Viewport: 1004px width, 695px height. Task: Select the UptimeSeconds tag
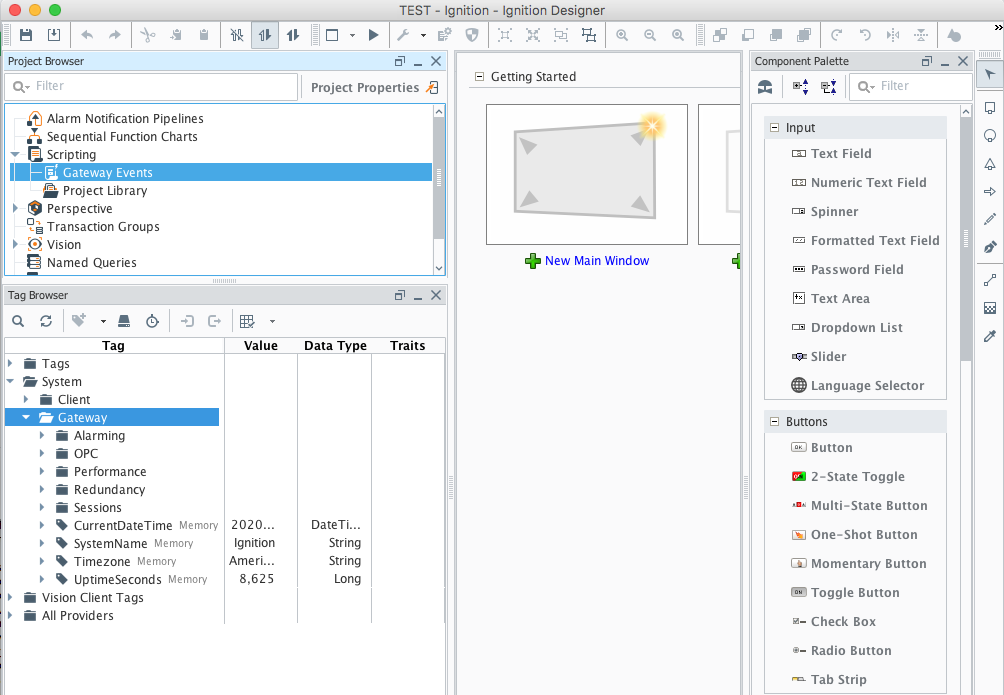point(118,579)
